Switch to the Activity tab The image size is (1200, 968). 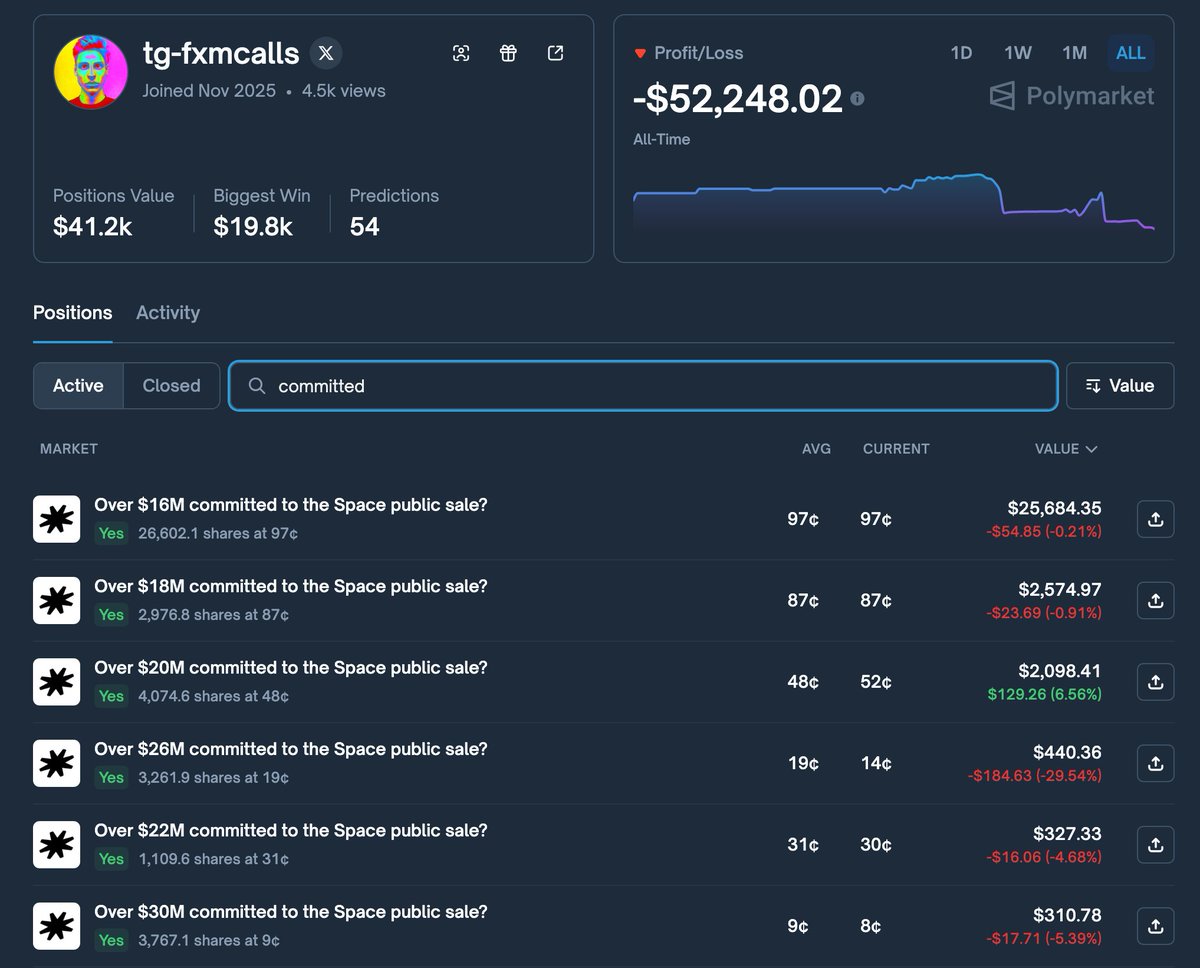pos(168,313)
